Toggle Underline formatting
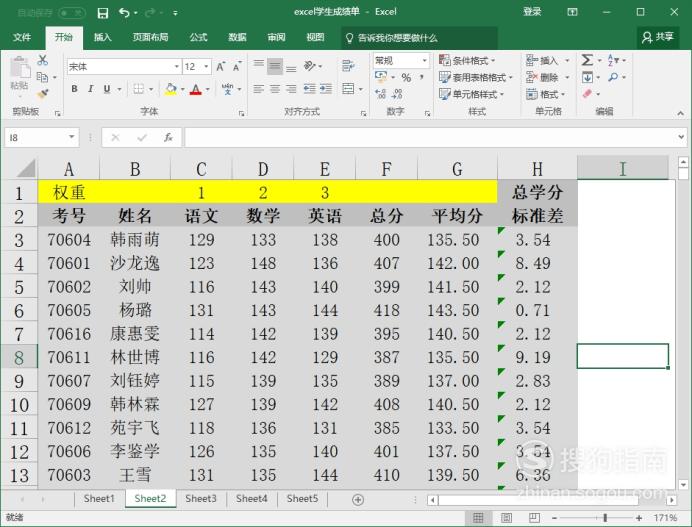This screenshot has width=692, height=527. 107,89
